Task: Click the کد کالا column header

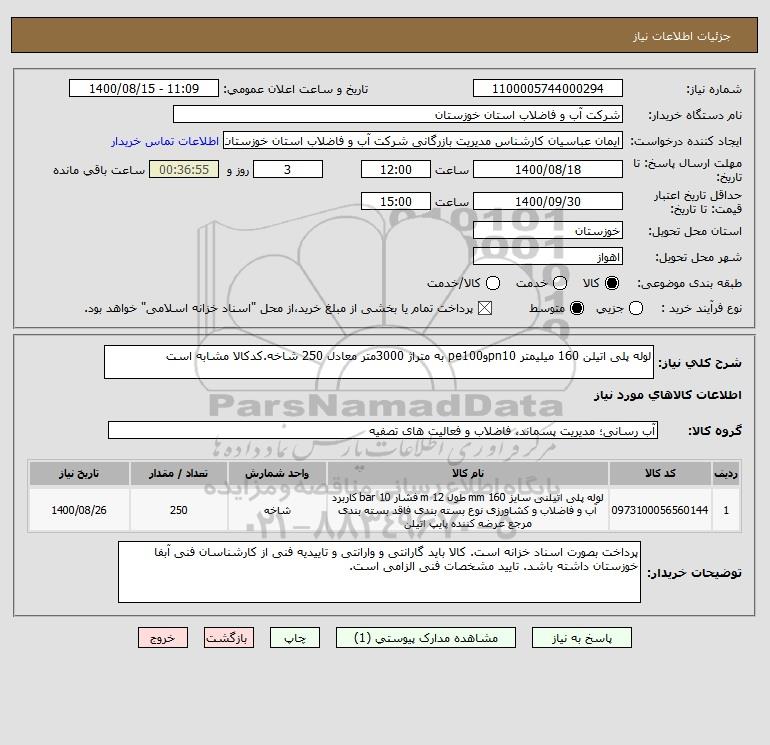Action: click(660, 473)
